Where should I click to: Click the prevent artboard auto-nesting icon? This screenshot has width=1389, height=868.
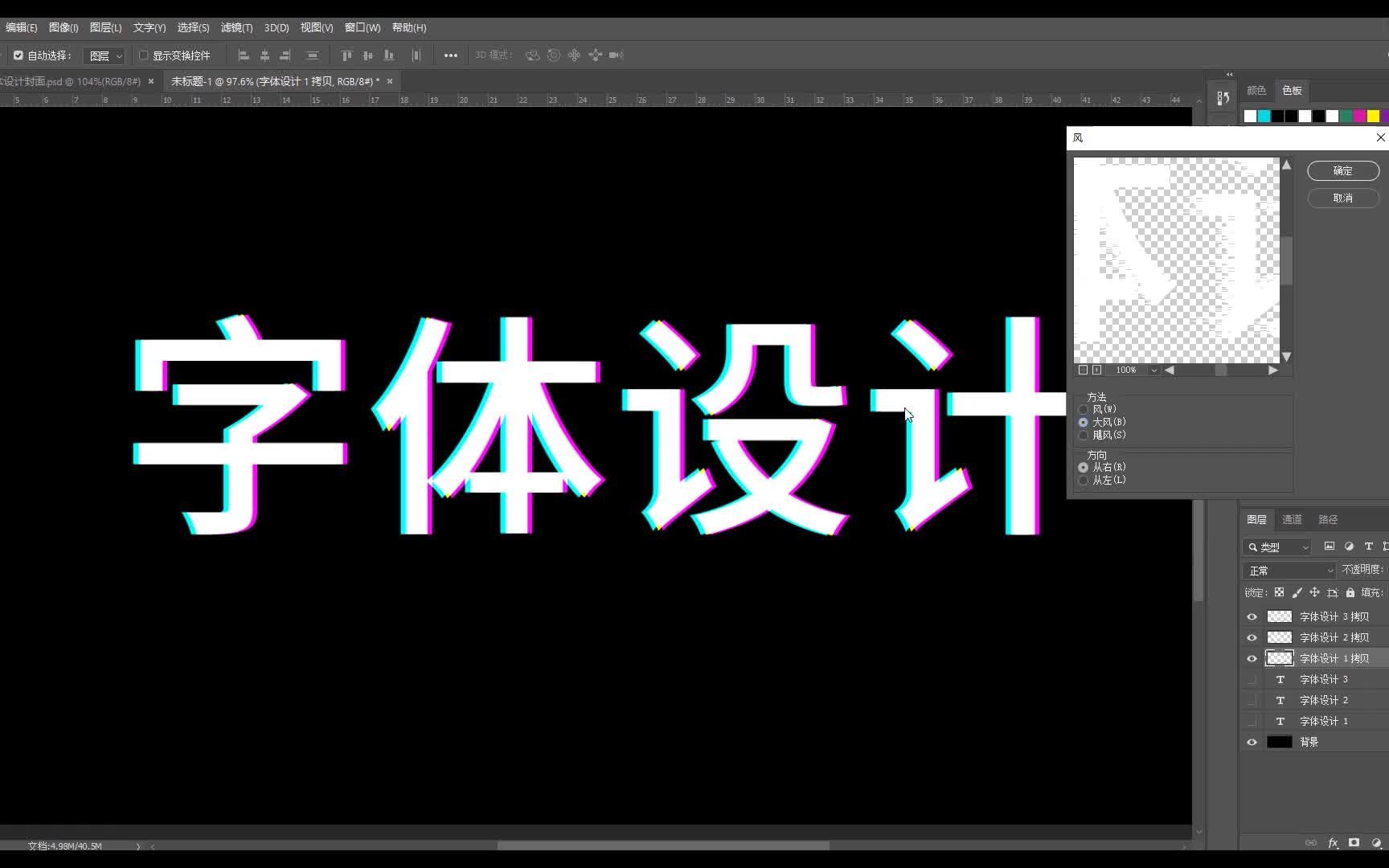pos(1333,592)
